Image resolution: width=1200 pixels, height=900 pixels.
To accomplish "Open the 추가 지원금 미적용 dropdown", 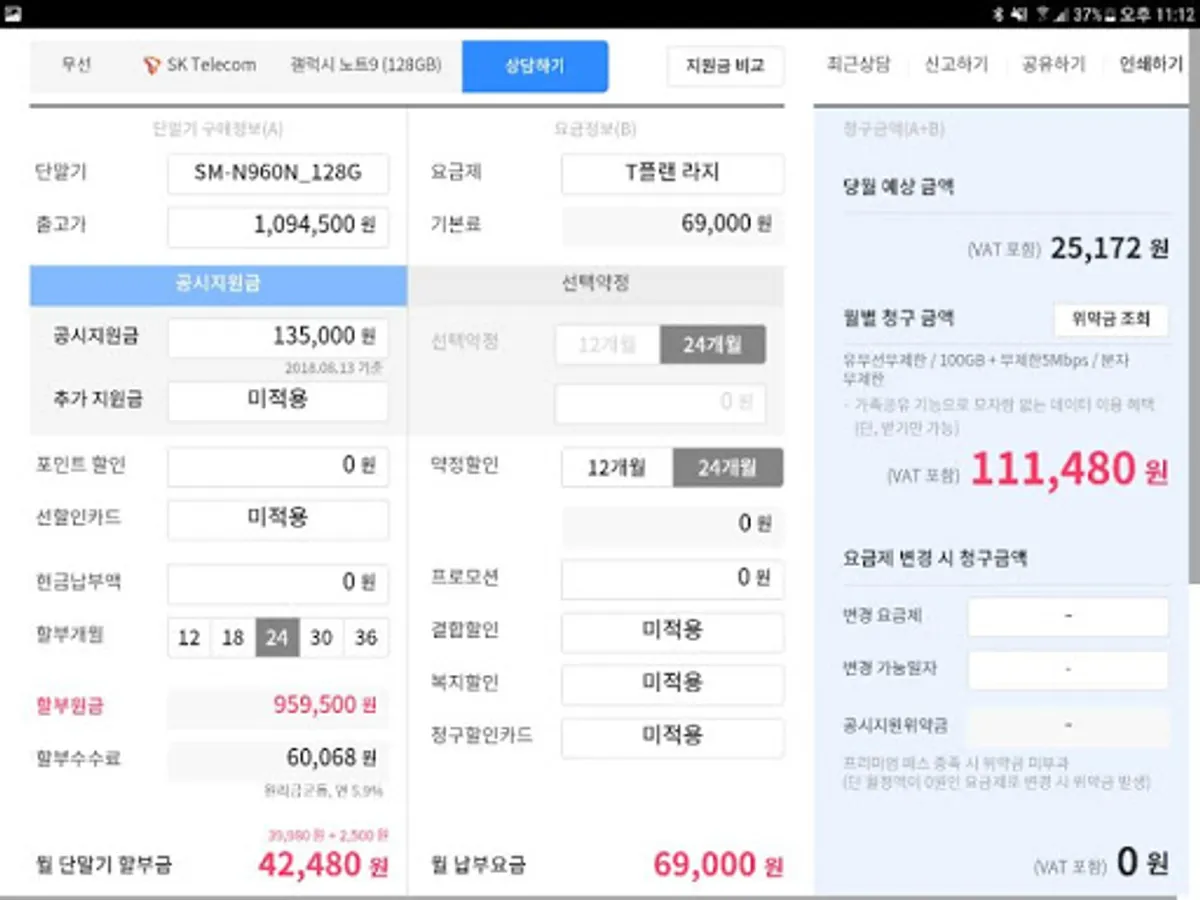I will coord(278,400).
